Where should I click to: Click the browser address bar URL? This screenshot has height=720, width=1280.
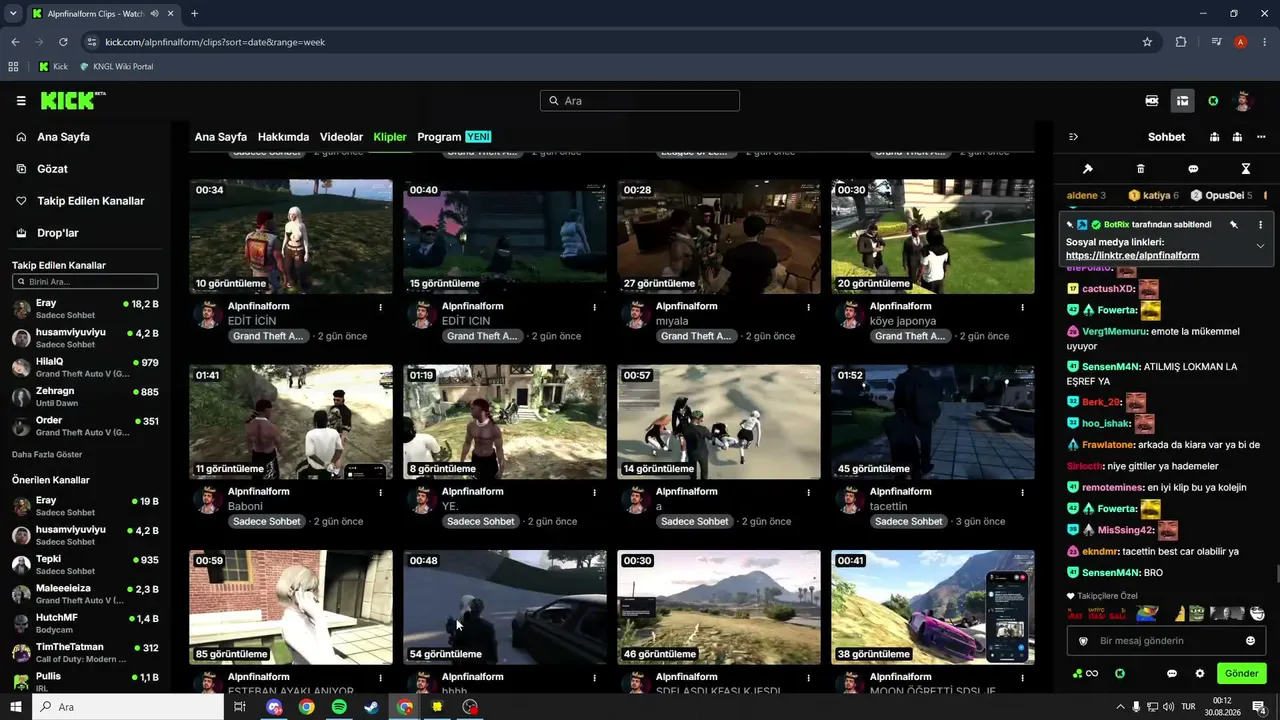click(215, 42)
